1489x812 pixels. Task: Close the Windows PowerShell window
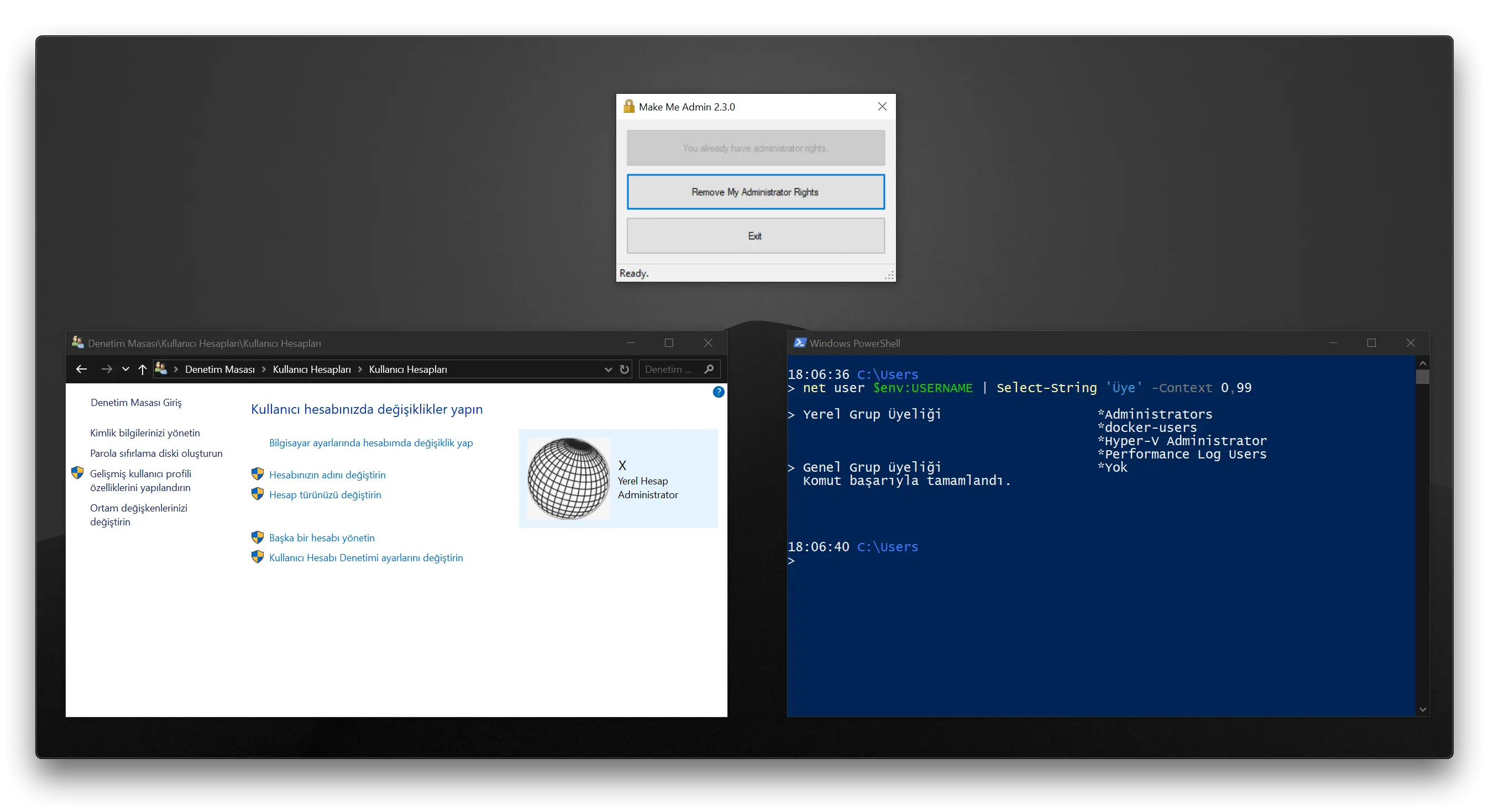pyautogui.click(x=1411, y=343)
